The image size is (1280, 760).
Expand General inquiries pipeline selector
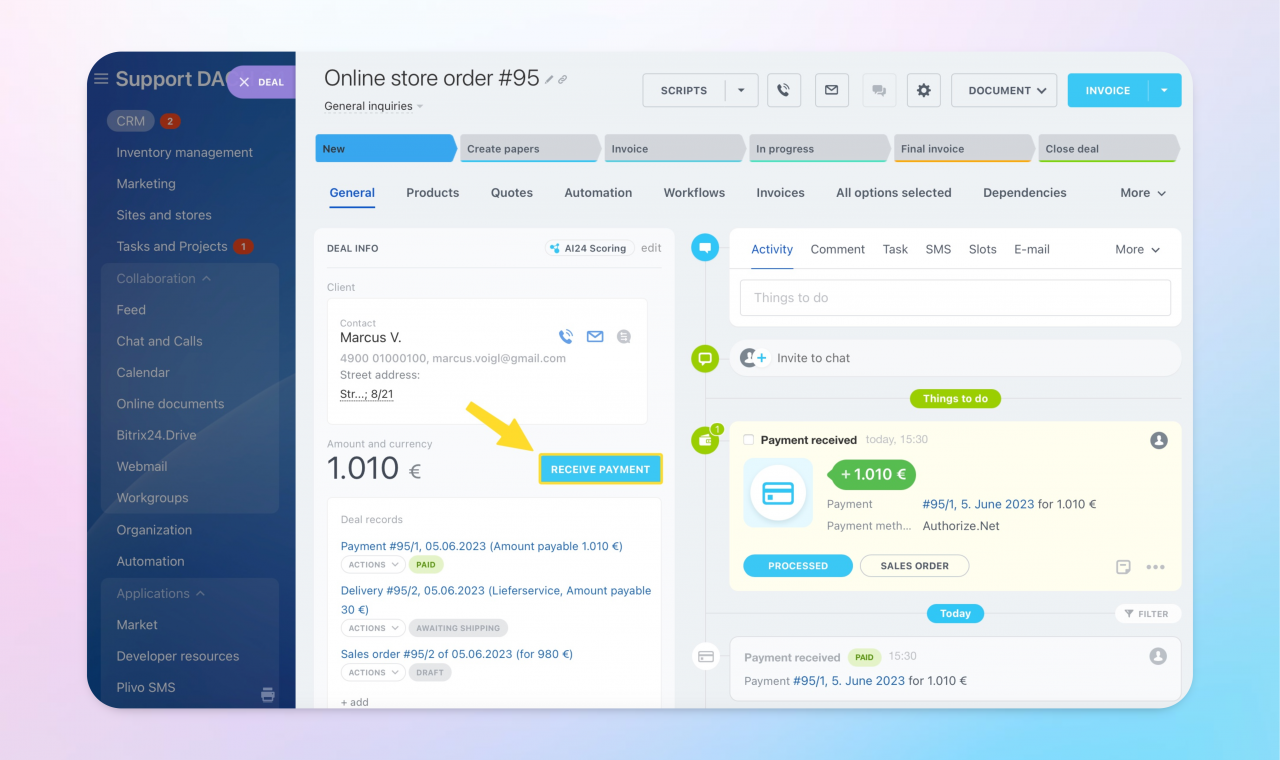point(373,106)
